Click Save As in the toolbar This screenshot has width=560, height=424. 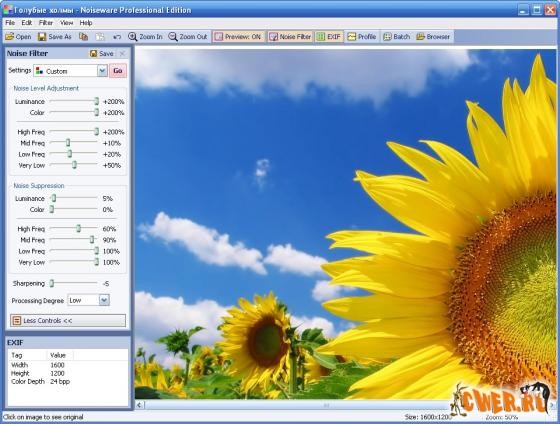tap(55, 37)
